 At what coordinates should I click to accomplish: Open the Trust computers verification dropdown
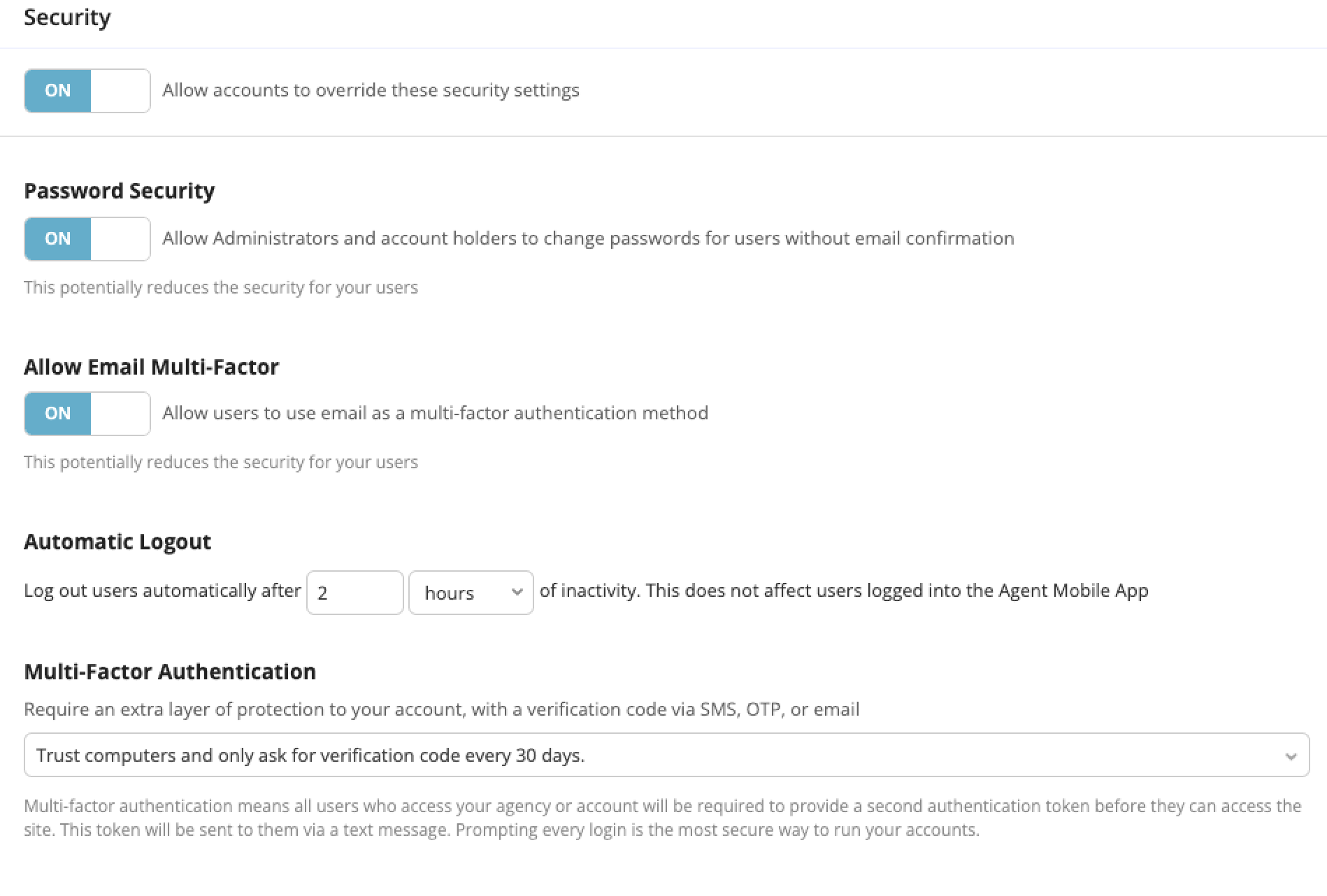click(666, 755)
